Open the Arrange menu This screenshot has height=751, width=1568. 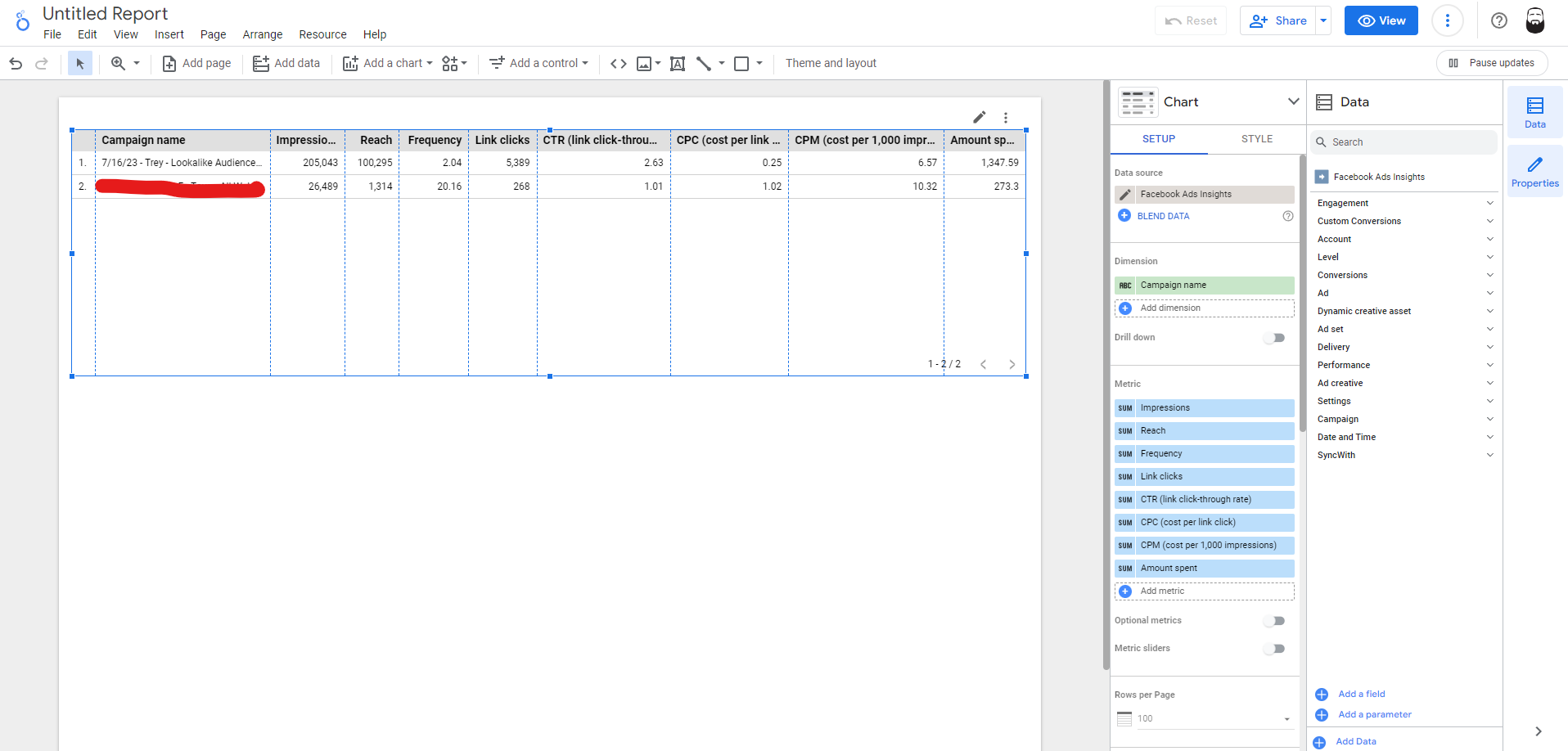(x=262, y=34)
